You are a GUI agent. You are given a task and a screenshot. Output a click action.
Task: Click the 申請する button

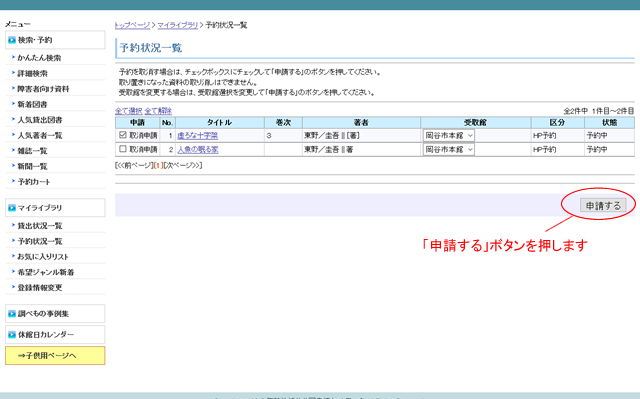(x=603, y=206)
